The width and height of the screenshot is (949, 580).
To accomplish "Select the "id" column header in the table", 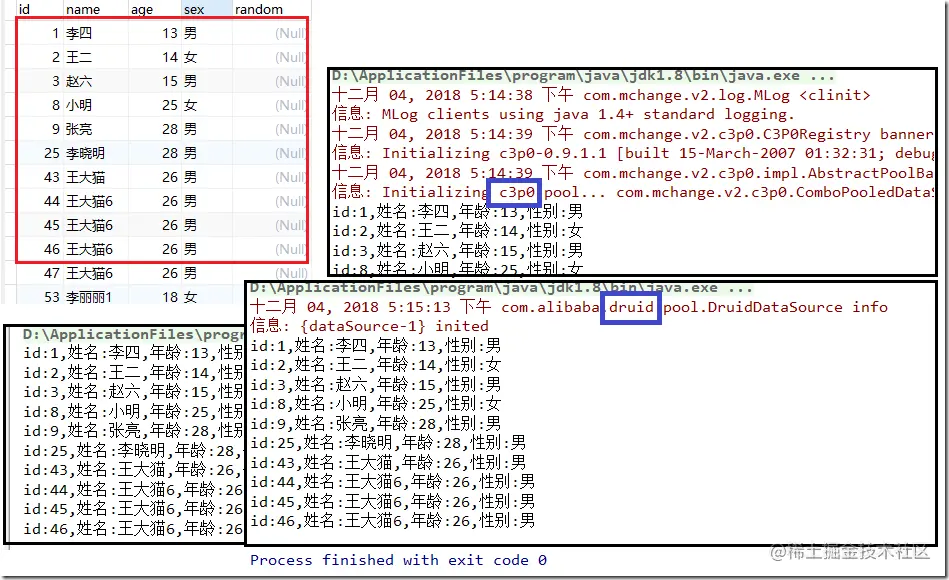I will (x=24, y=10).
